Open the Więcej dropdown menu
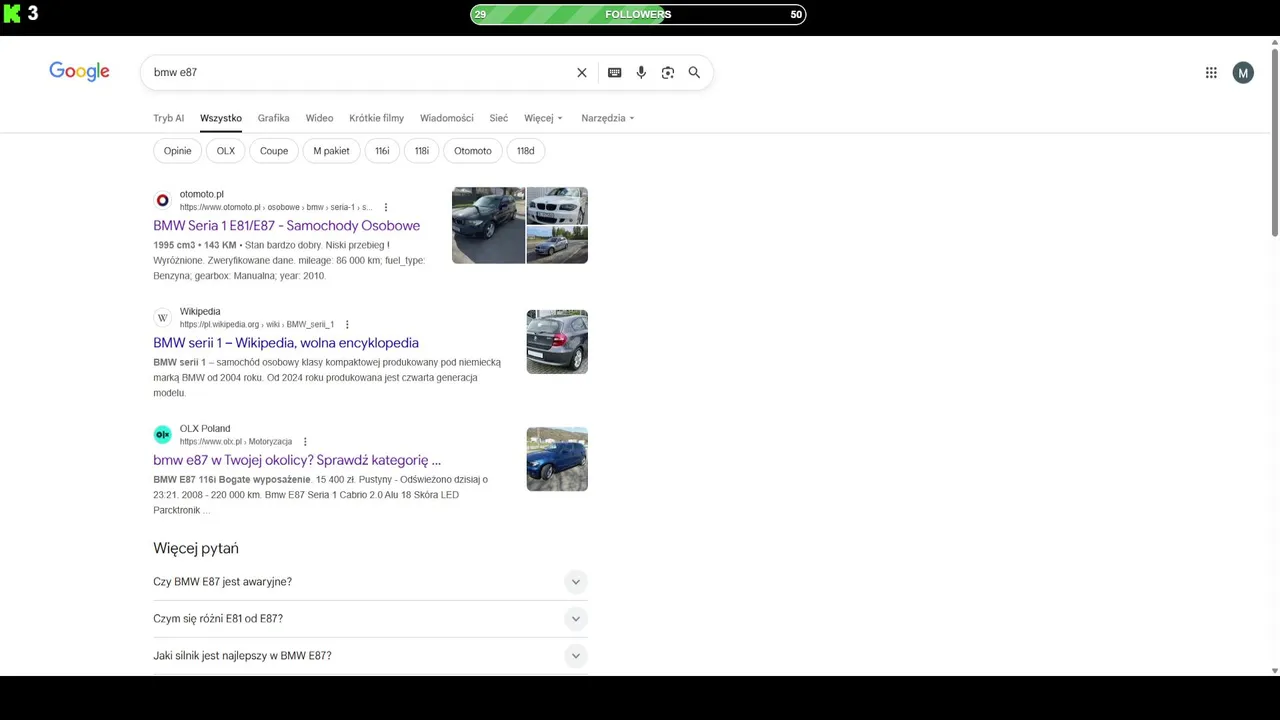1280x720 pixels. (543, 118)
